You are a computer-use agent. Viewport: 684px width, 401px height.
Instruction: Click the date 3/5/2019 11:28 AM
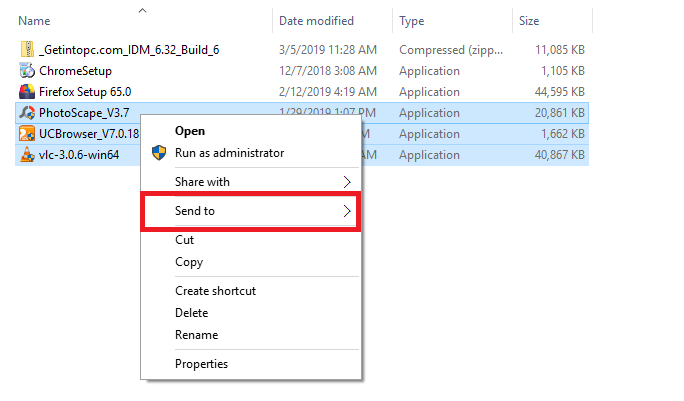point(328,50)
